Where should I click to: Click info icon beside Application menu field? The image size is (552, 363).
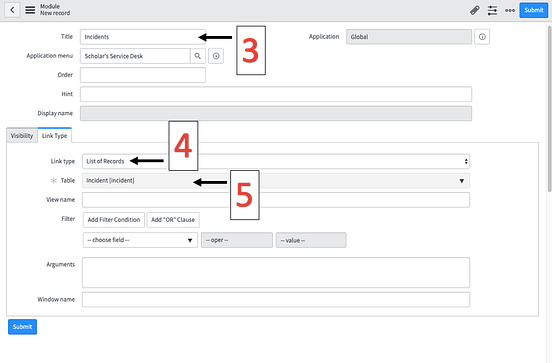216,56
